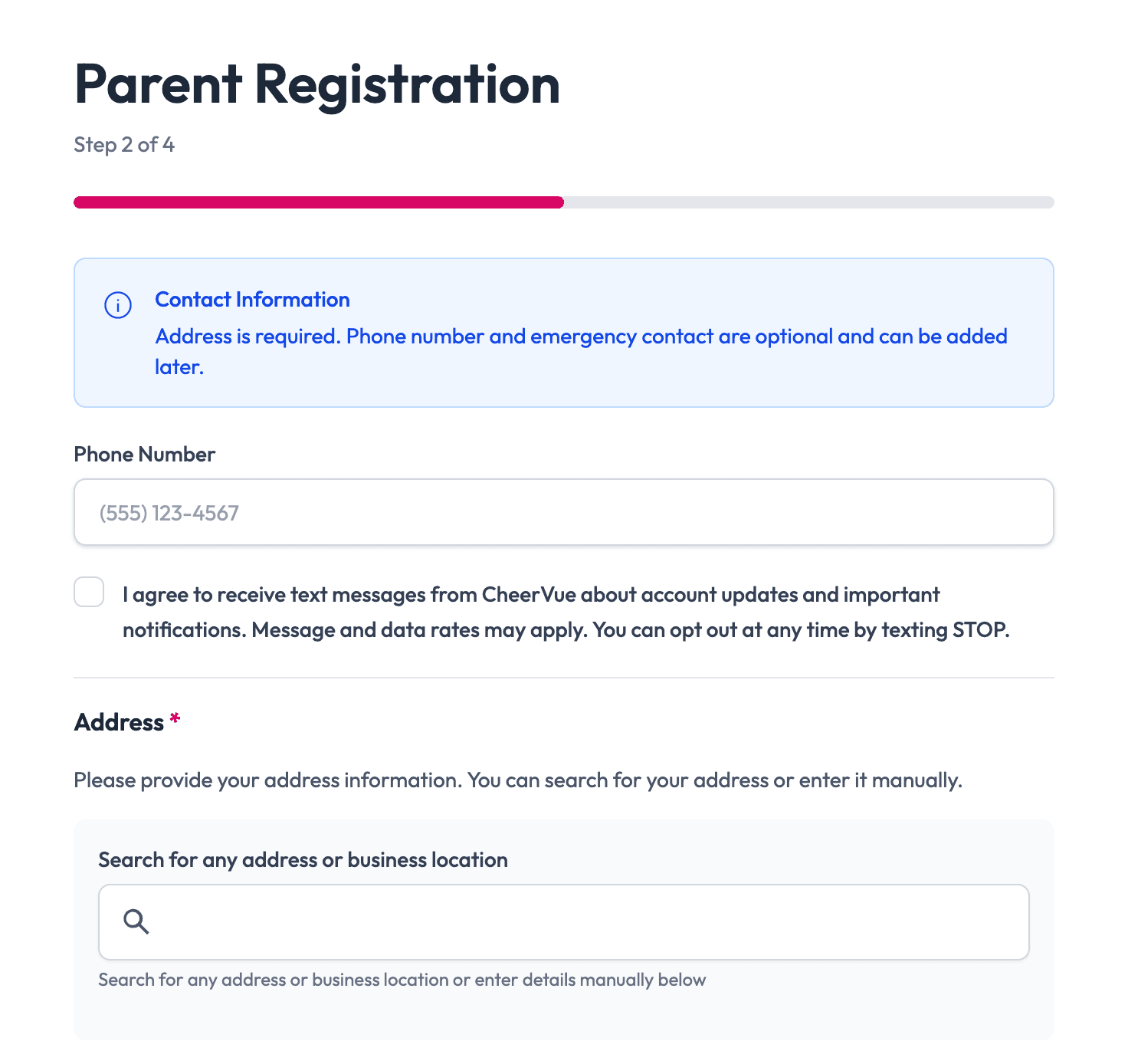Click the helper text below the search box
The height and width of the screenshot is (1064, 1128).
[402, 979]
